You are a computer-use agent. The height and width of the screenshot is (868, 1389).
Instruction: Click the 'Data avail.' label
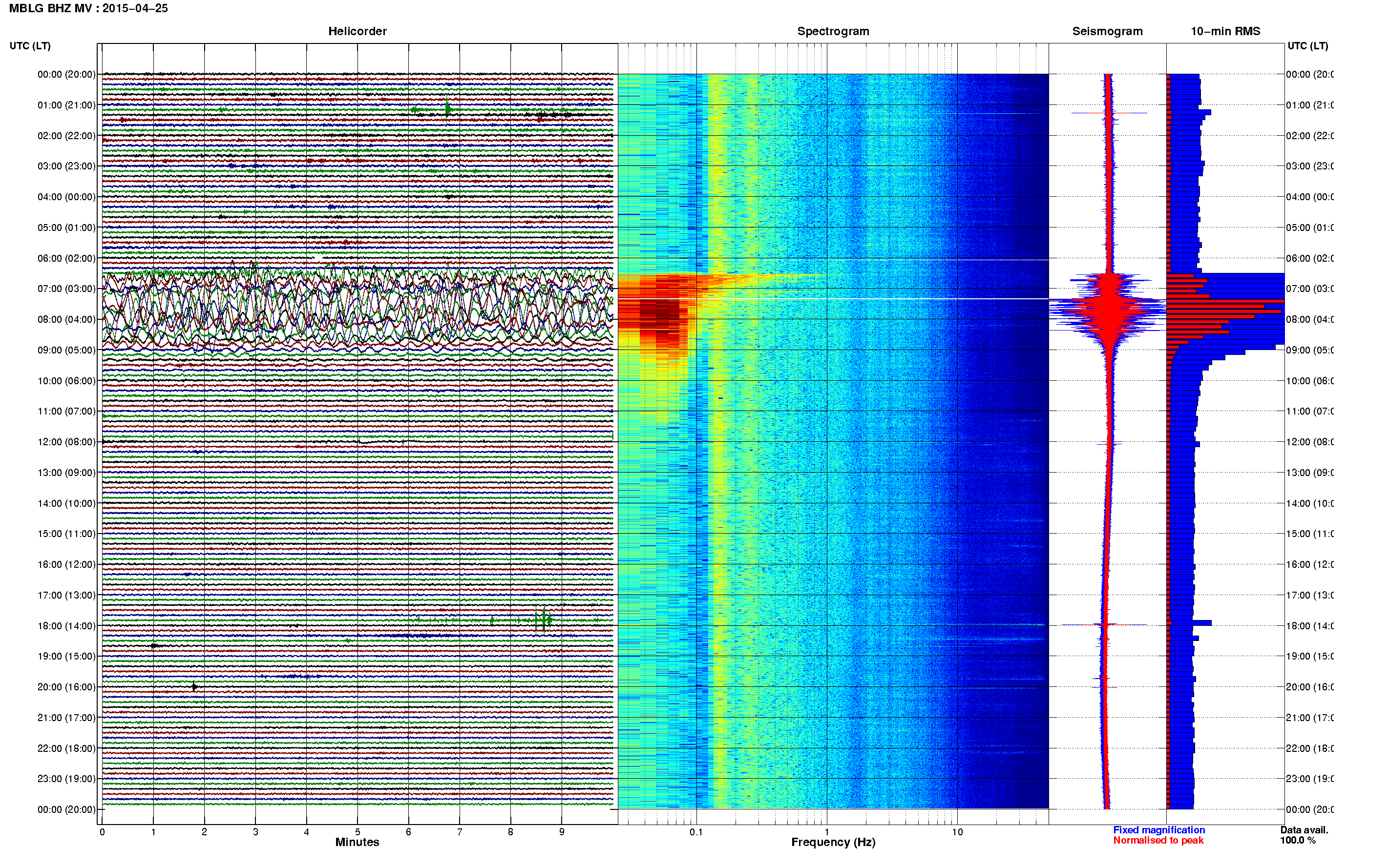1304,830
